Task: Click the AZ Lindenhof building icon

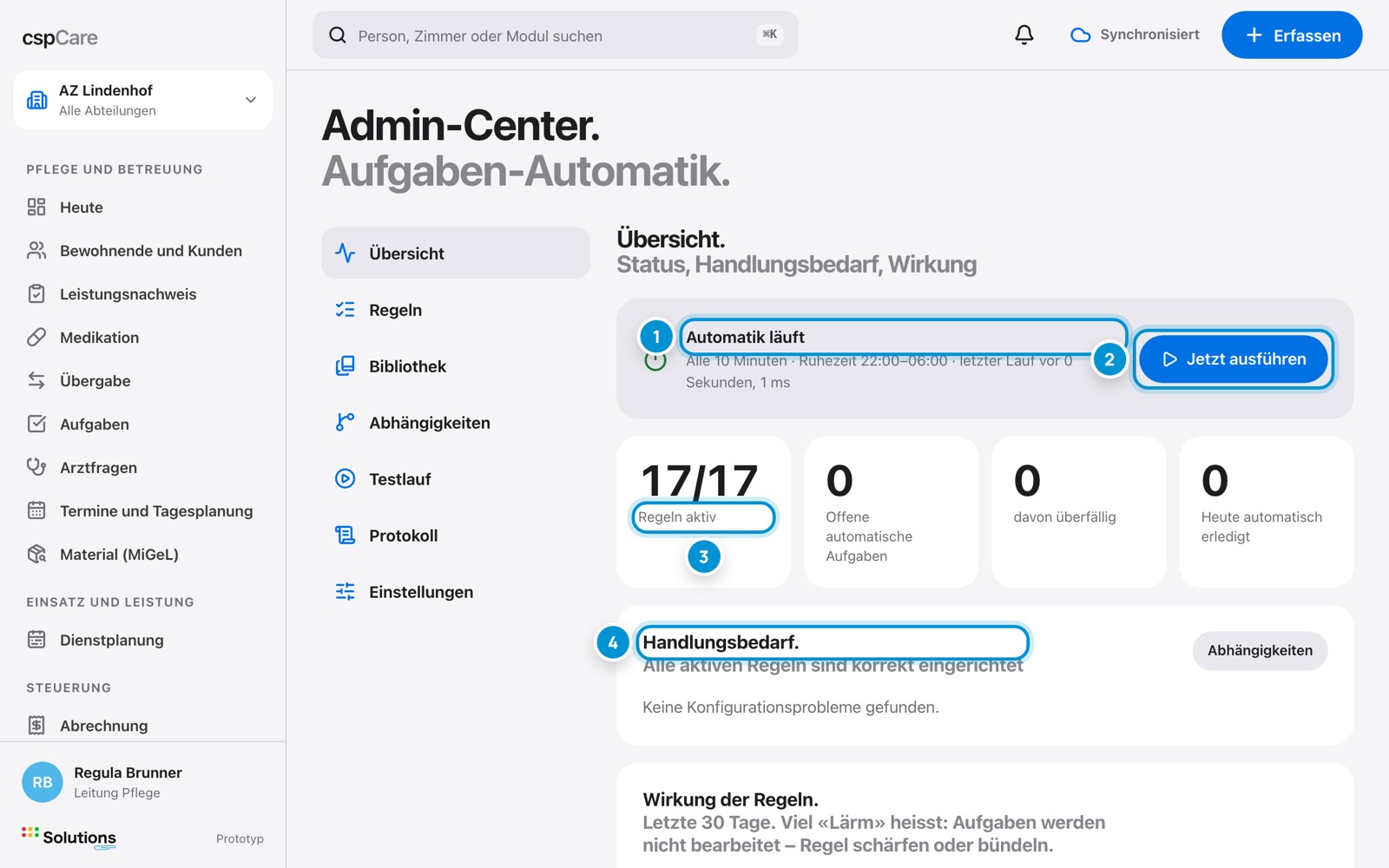Action: (x=37, y=100)
